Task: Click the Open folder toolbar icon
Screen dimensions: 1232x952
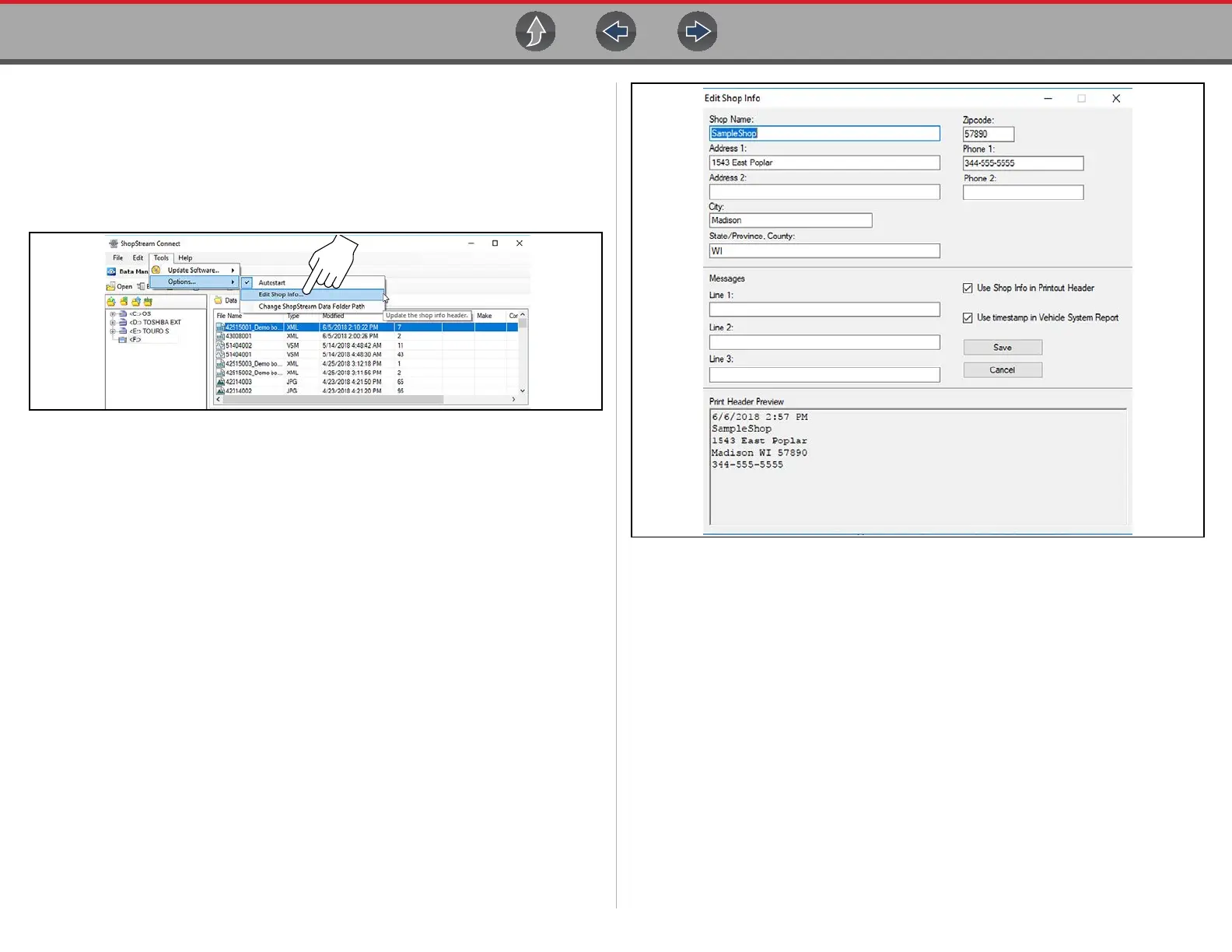Action: (110, 287)
